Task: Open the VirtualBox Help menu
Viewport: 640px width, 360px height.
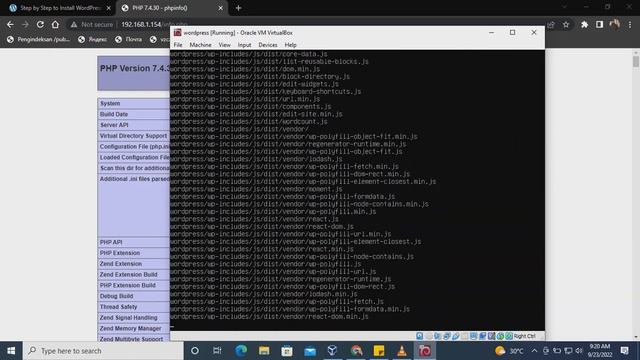Action: (x=291, y=45)
